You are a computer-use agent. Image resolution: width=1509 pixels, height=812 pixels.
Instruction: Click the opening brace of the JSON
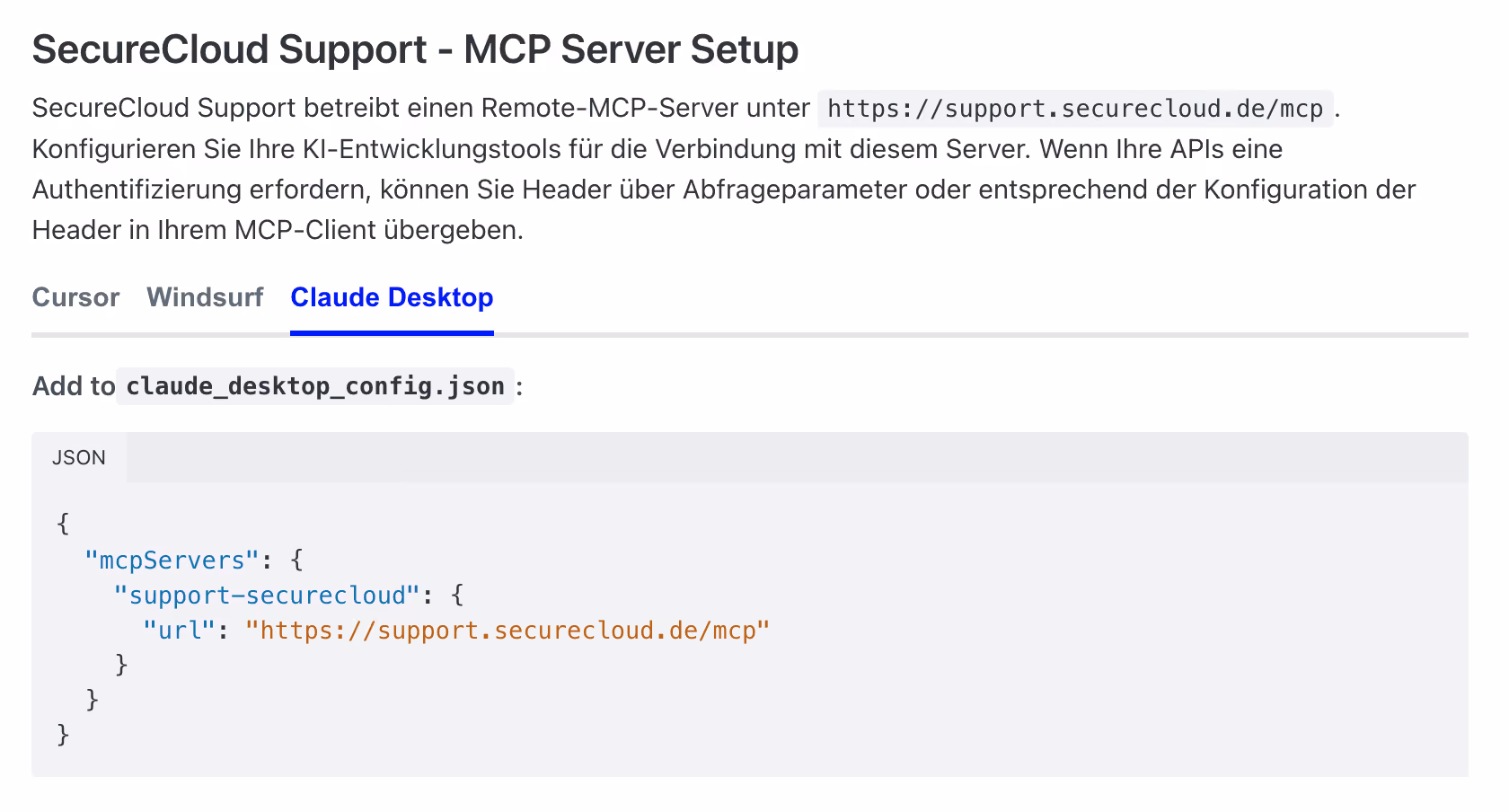[63, 524]
